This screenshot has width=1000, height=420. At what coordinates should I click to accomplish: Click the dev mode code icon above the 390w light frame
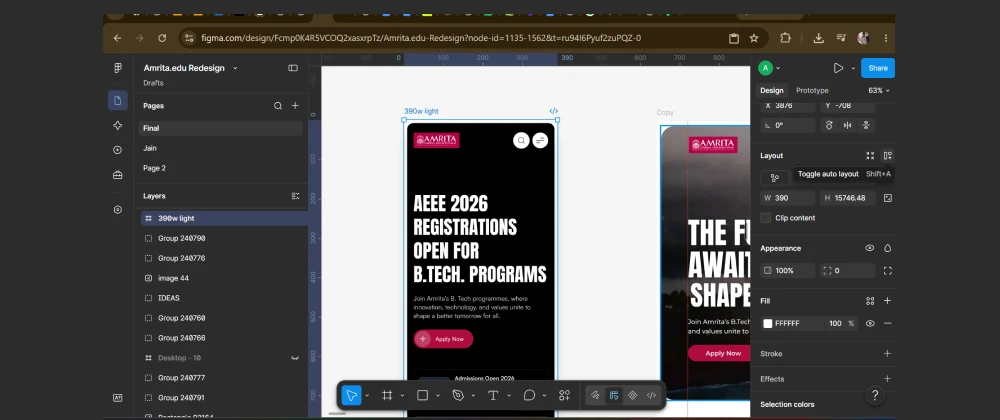[554, 111]
